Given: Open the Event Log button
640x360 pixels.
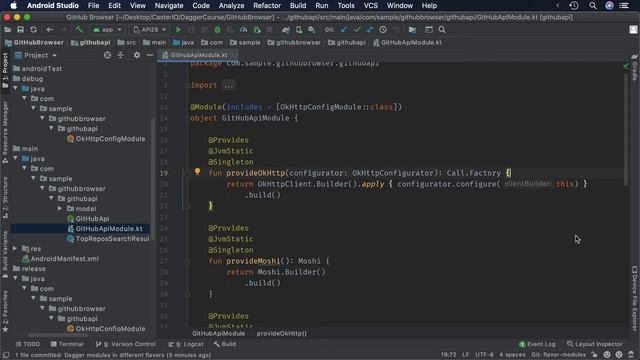Looking at the screenshot, I should tap(537, 344).
